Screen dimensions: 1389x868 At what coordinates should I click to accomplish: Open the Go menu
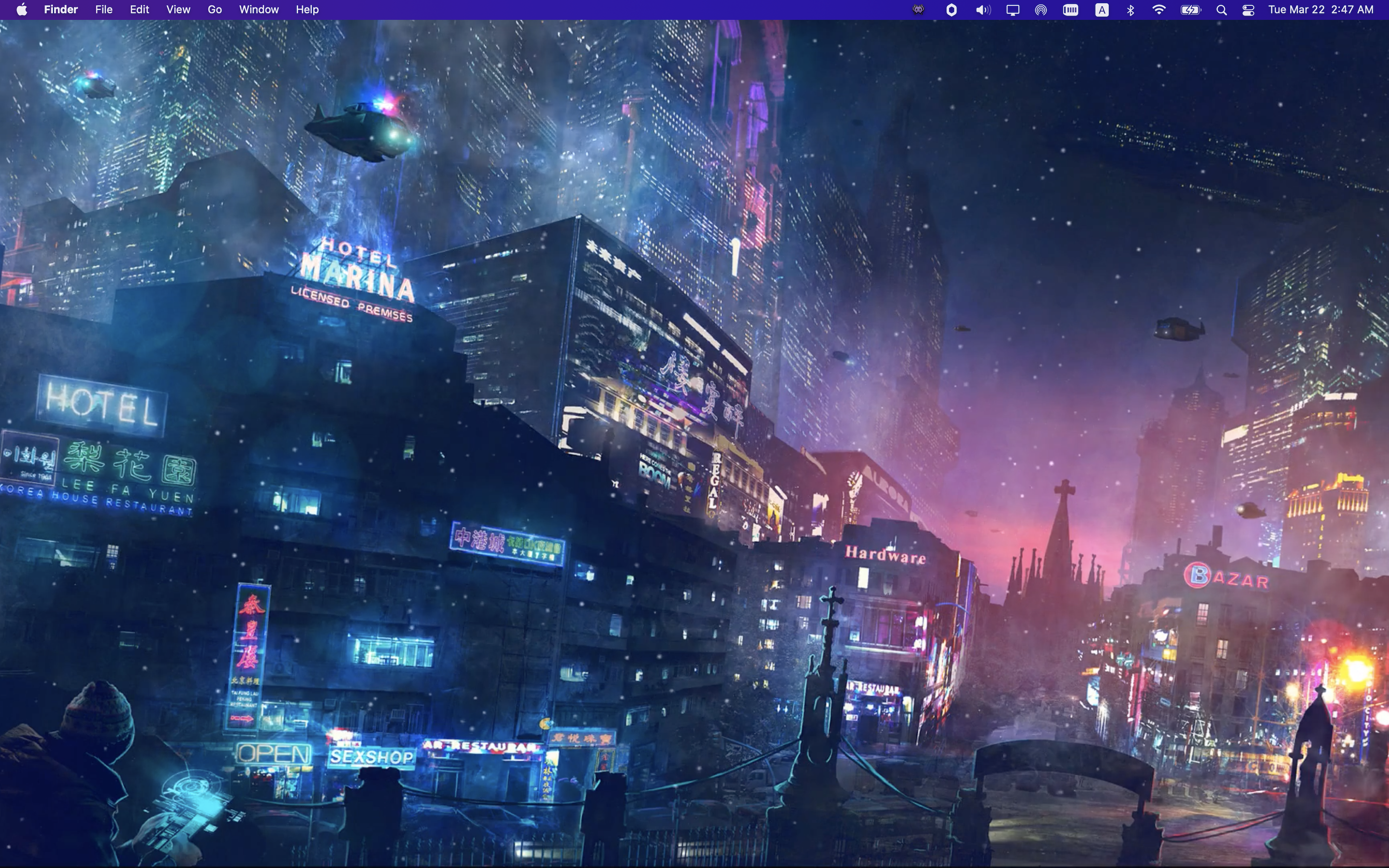pyautogui.click(x=215, y=9)
